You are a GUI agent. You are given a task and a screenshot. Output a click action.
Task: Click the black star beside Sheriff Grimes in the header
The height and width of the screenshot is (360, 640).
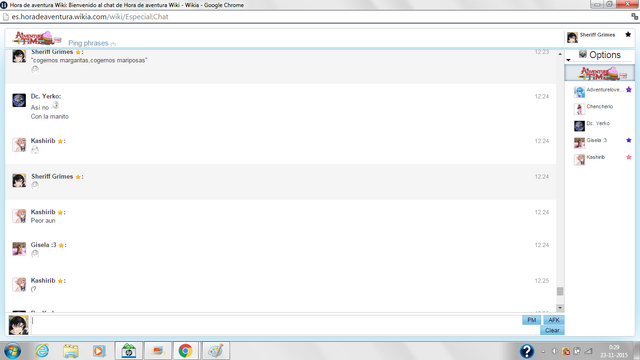(x=628, y=35)
